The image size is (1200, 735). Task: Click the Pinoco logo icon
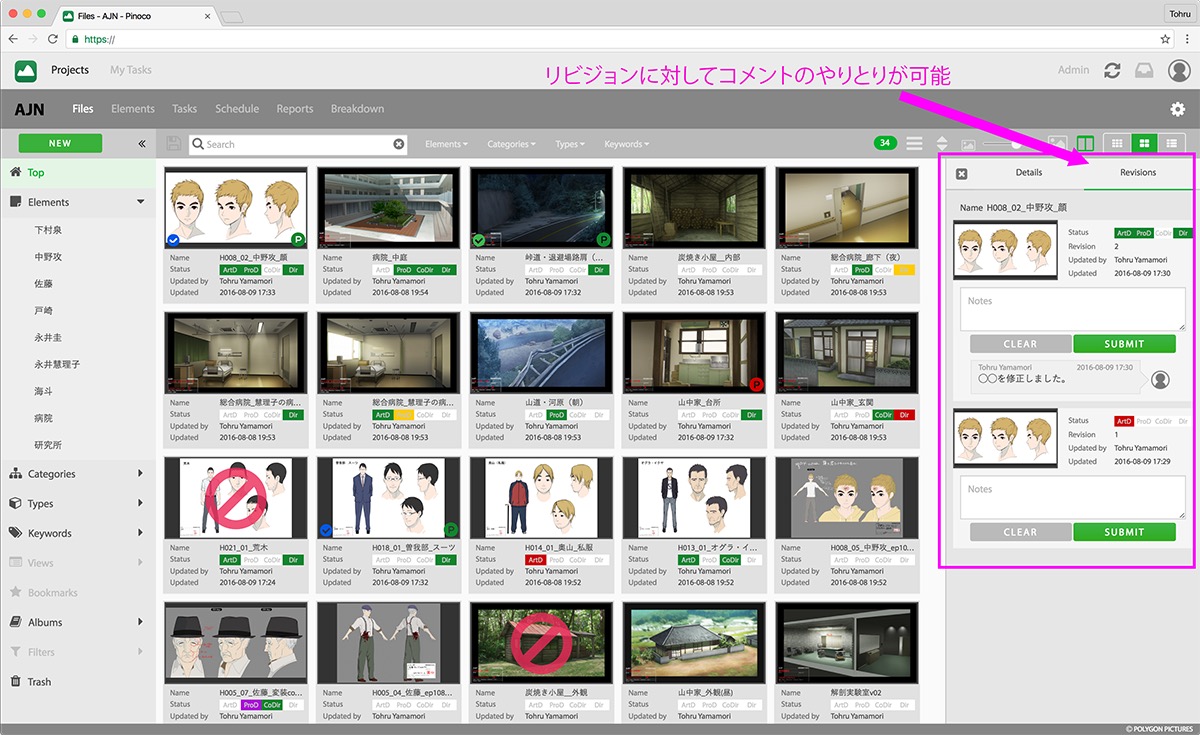coord(26,70)
